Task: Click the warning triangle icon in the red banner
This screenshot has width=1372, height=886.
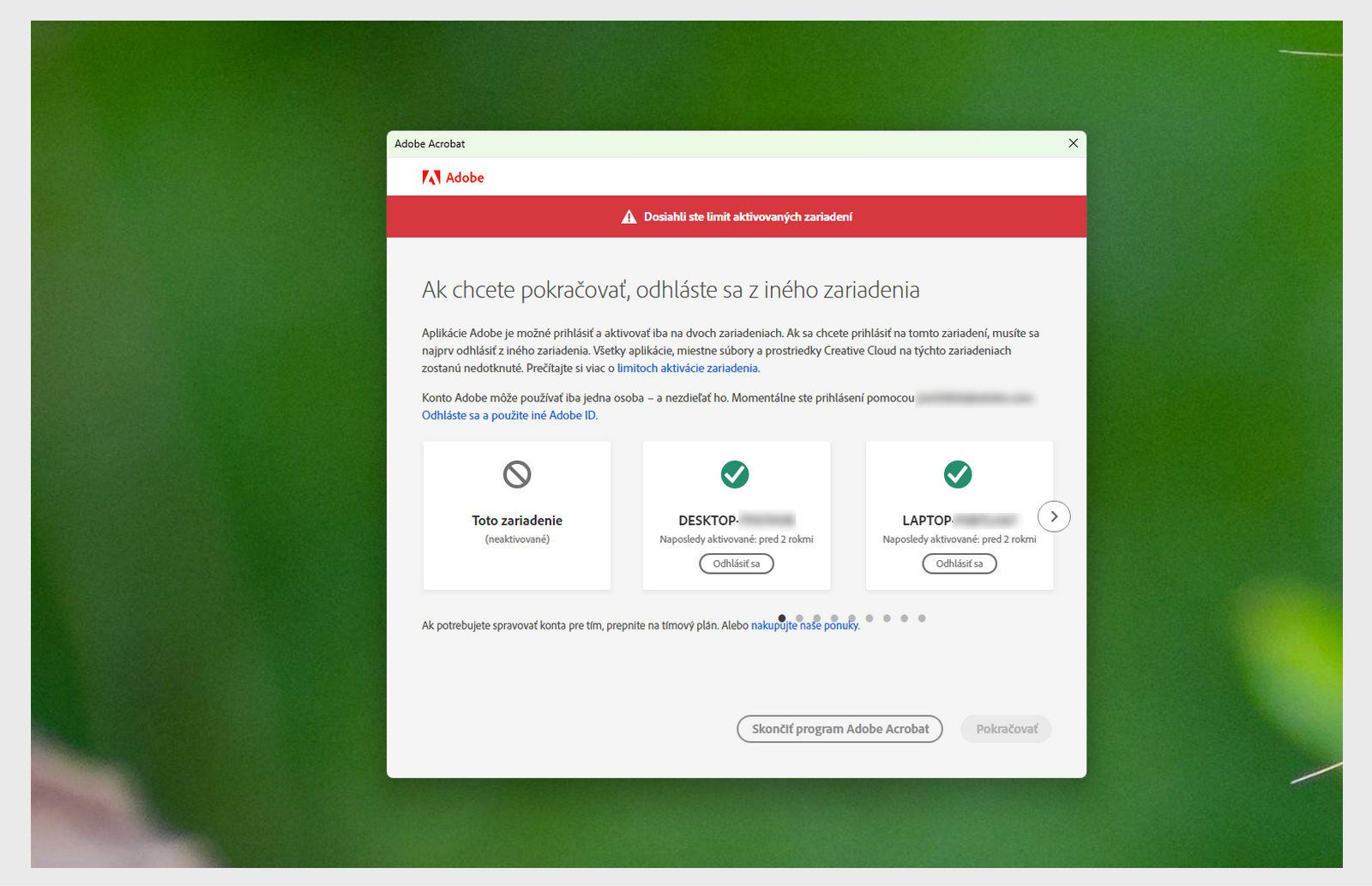Action: point(629,217)
